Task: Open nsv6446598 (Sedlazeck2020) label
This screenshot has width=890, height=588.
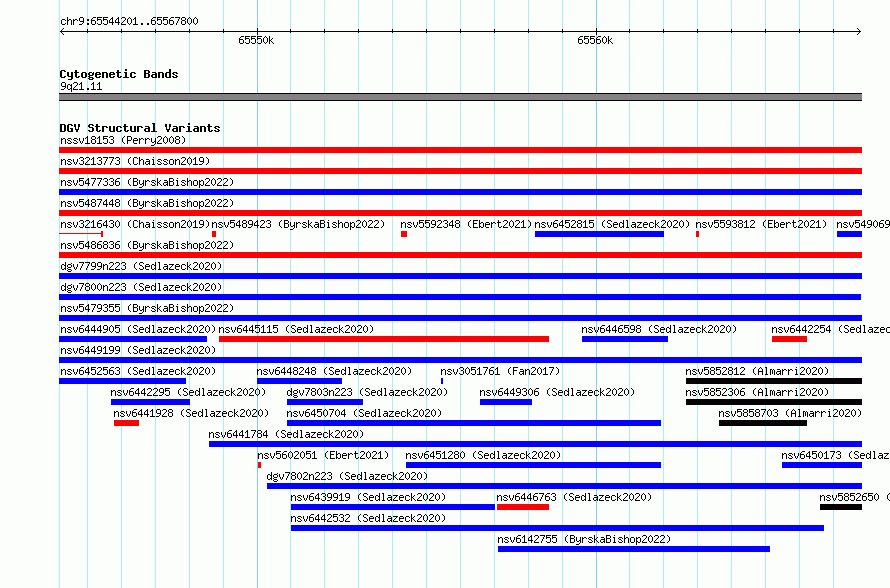Action: click(659, 329)
